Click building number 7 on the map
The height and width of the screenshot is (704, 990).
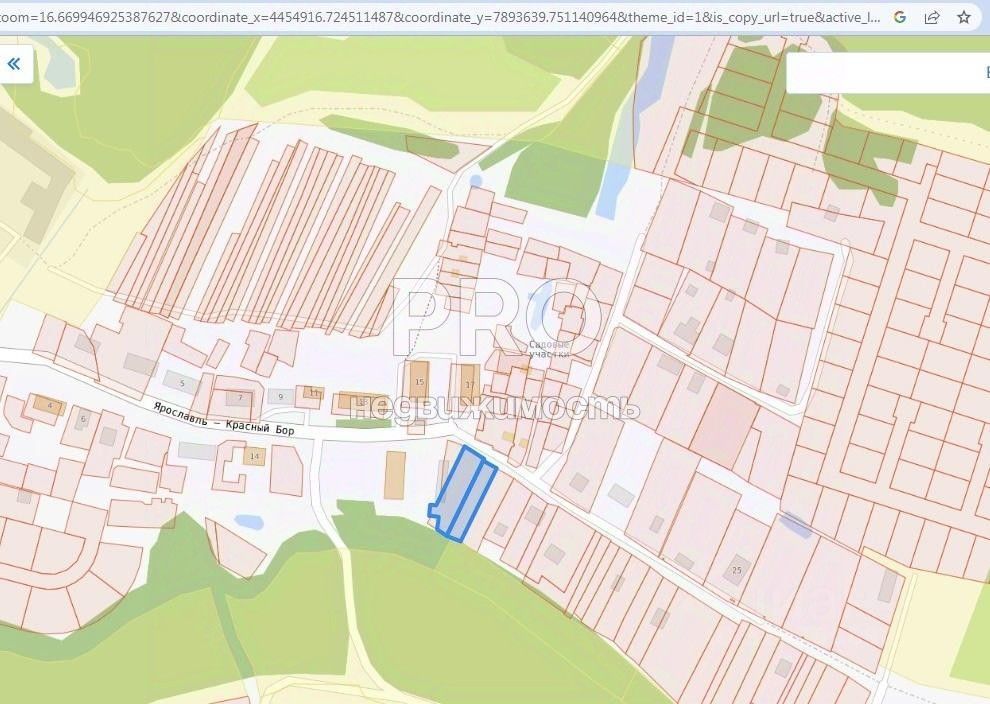pyautogui.click(x=239, y=398)
